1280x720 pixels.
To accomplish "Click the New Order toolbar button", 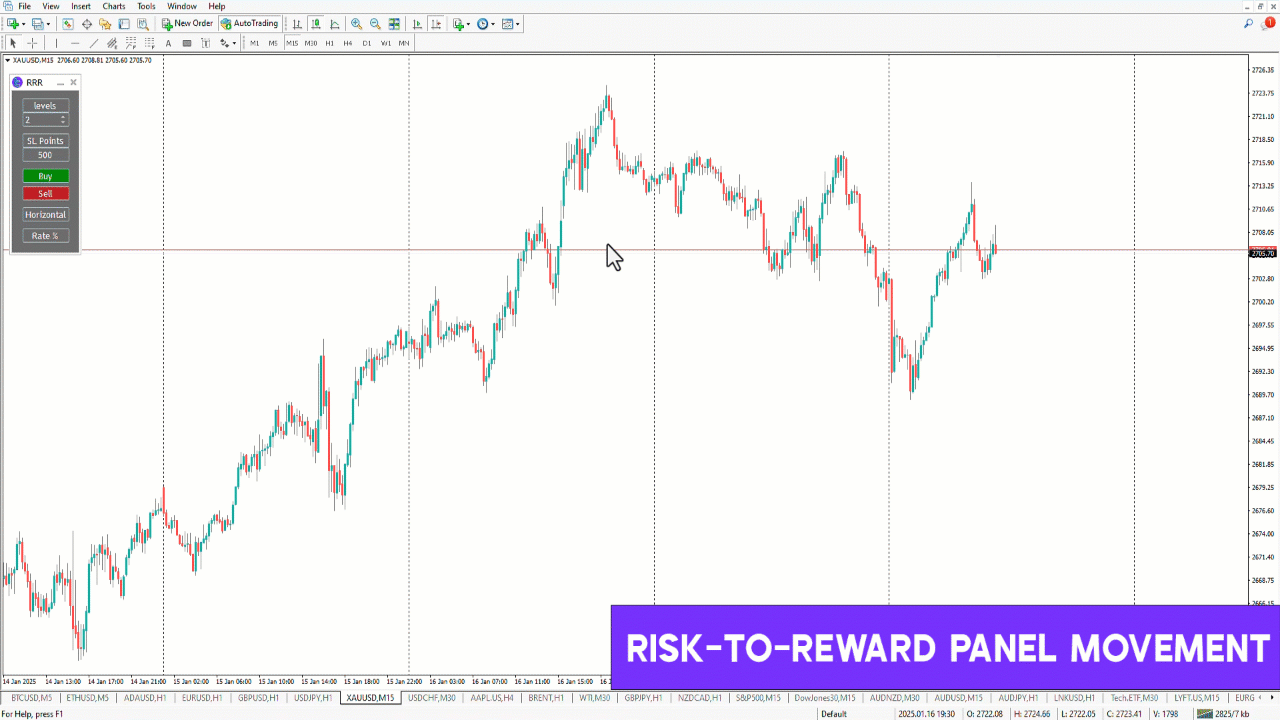I will pos(188,23).
